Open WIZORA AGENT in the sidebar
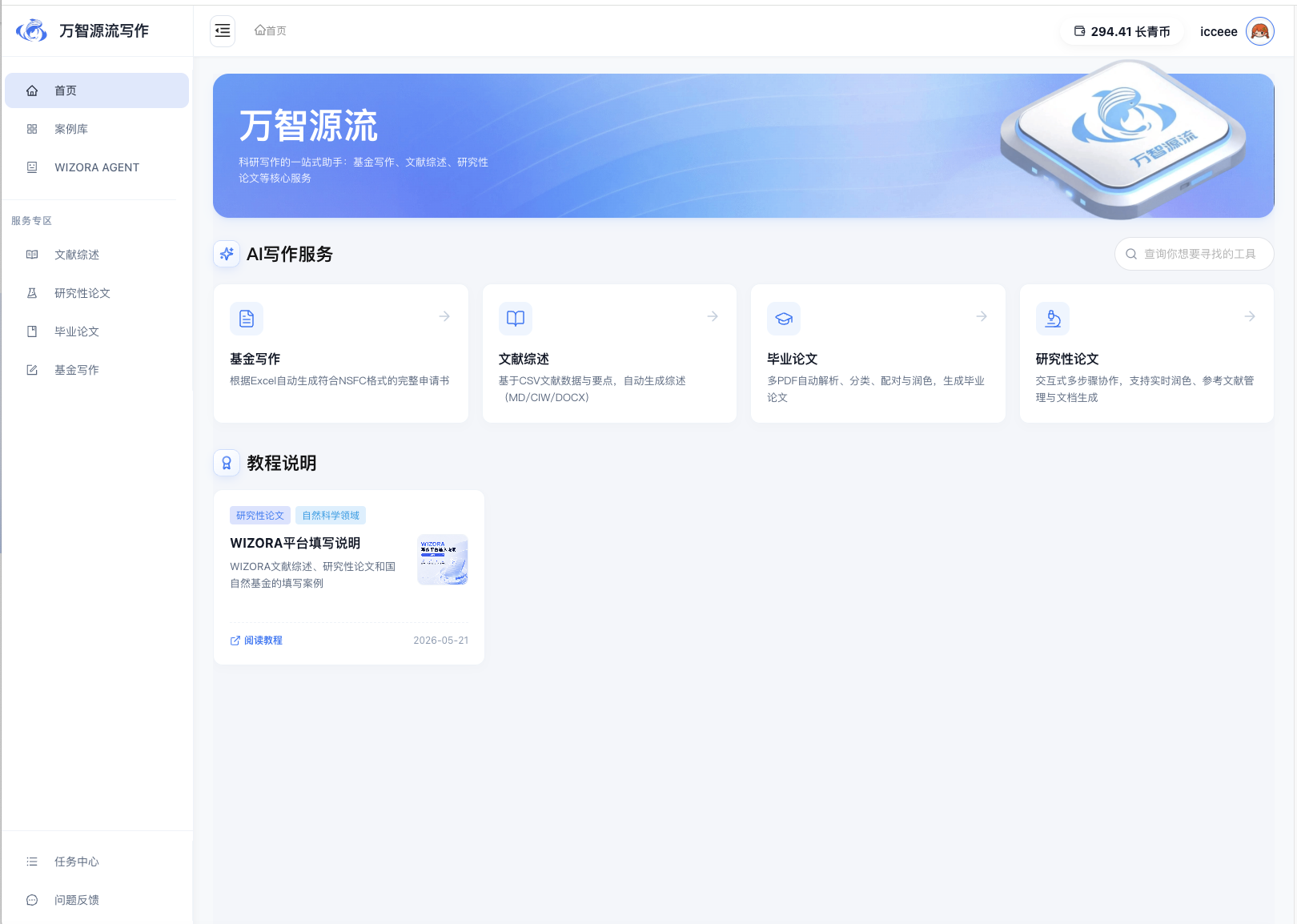Image resolution: width=1297 pixels, height=924 pixels. 97,167
